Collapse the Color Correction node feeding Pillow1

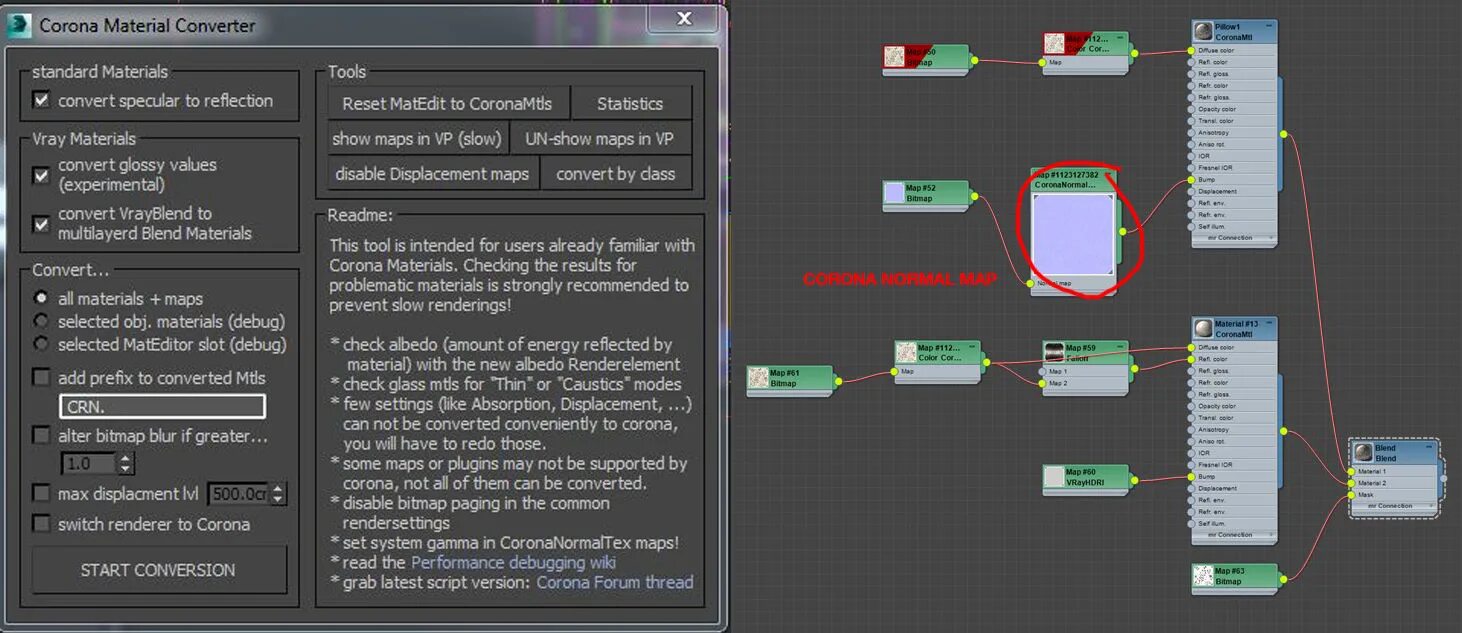pyautogui.click(x=1120, y=38)
